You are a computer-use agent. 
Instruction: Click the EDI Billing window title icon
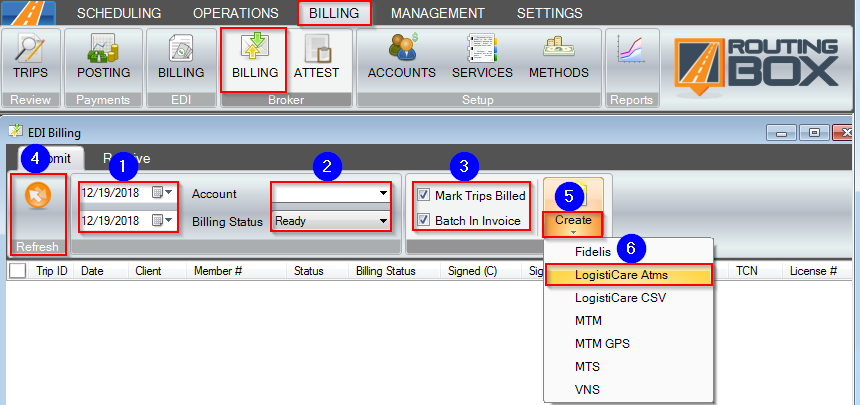pyautogui.click(x=14, y=132)
